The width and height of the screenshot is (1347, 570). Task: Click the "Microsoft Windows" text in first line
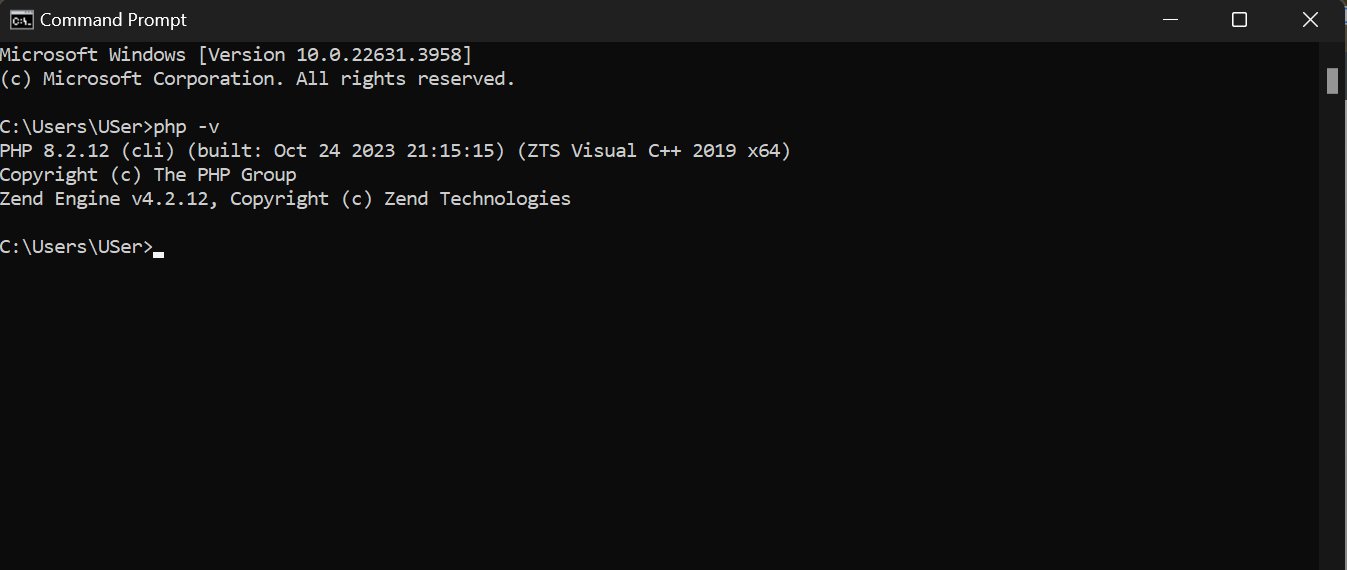coord(93,55)
